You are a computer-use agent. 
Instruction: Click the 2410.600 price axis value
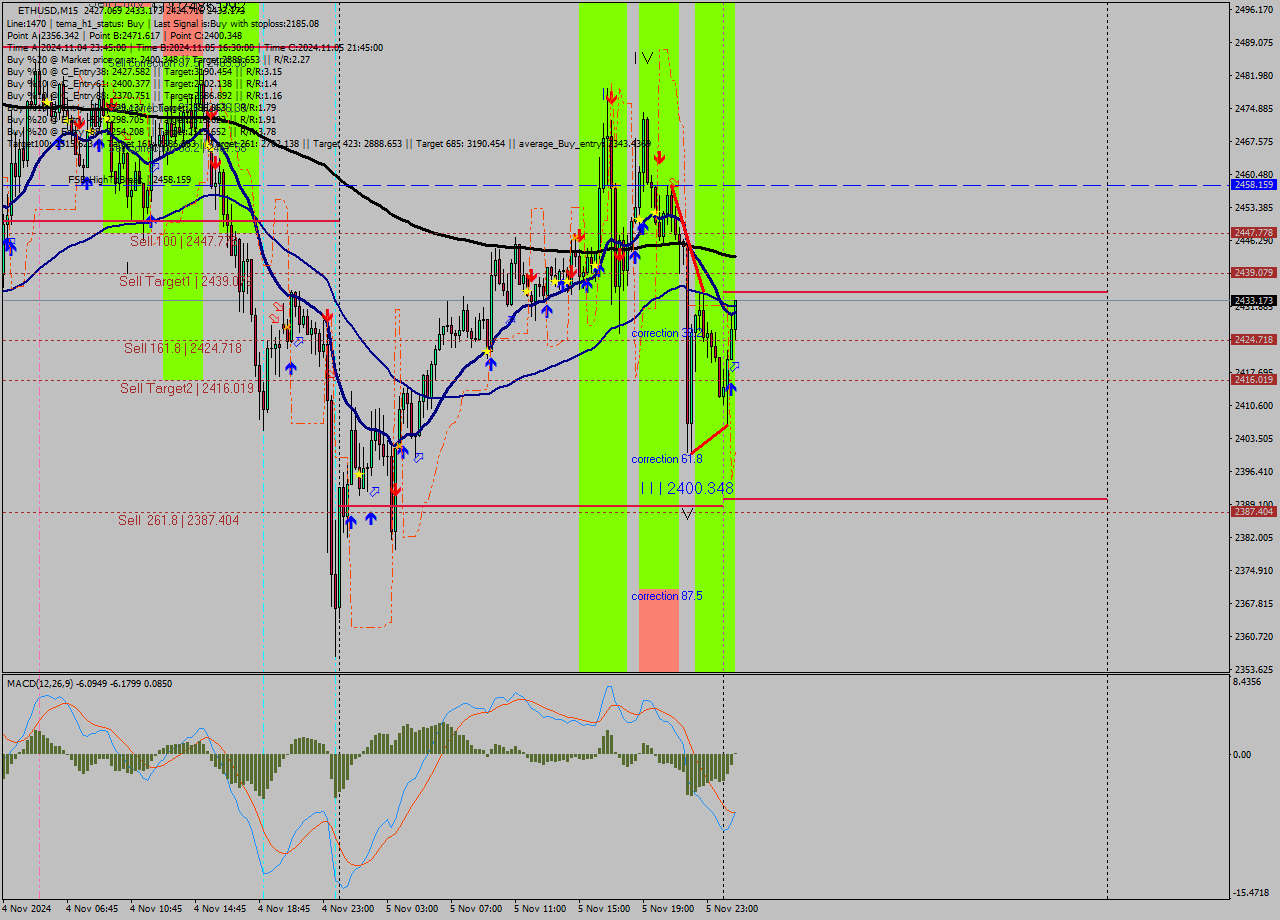tap(1254, 405)
